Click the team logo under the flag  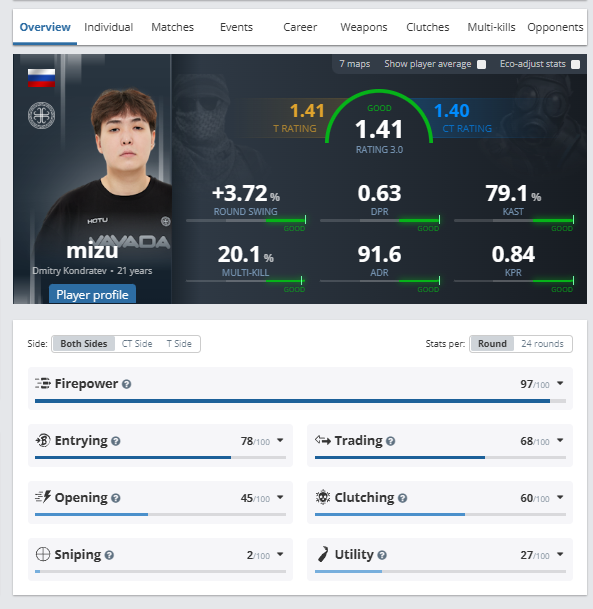[x=41, y=115]
